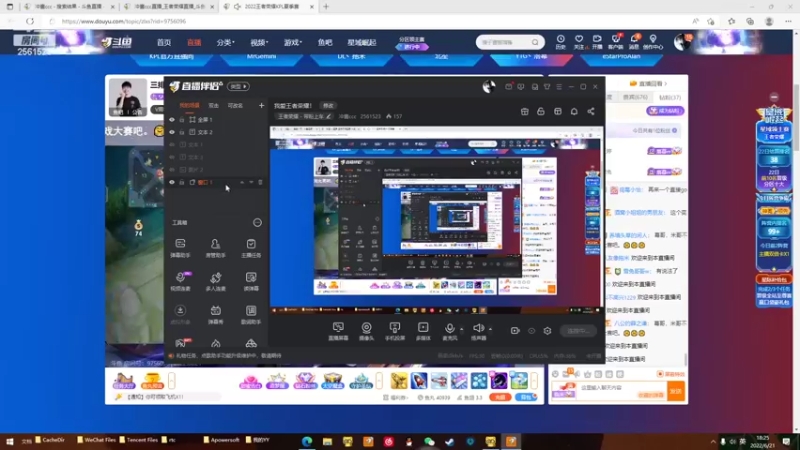The width and height of the screenshot is (800, 450).
Task: Open 游戏 dropdown in Douyu navigation
Action: (x=293, y=42)
